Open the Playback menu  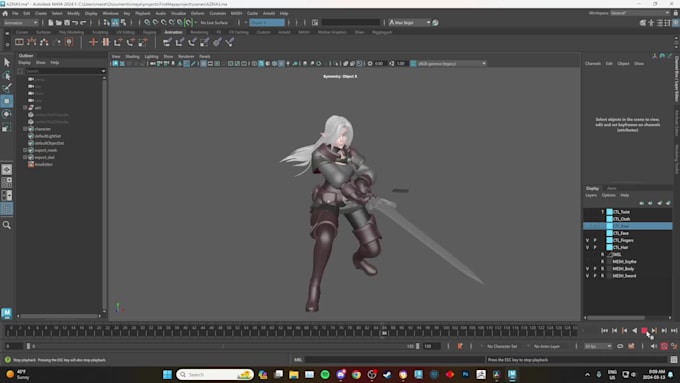[x=143, y=13]
